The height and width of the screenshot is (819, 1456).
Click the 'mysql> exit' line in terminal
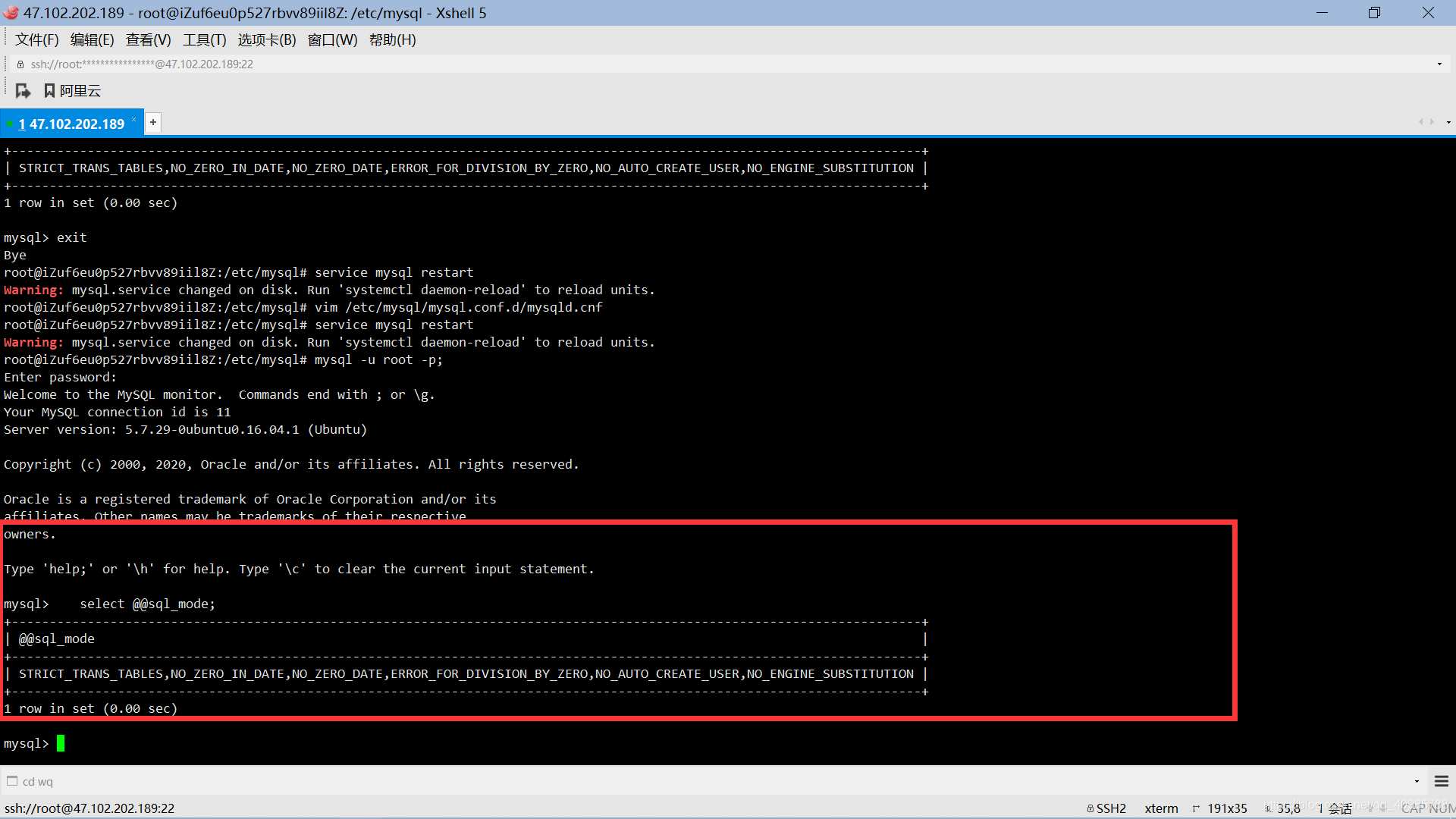45,237
